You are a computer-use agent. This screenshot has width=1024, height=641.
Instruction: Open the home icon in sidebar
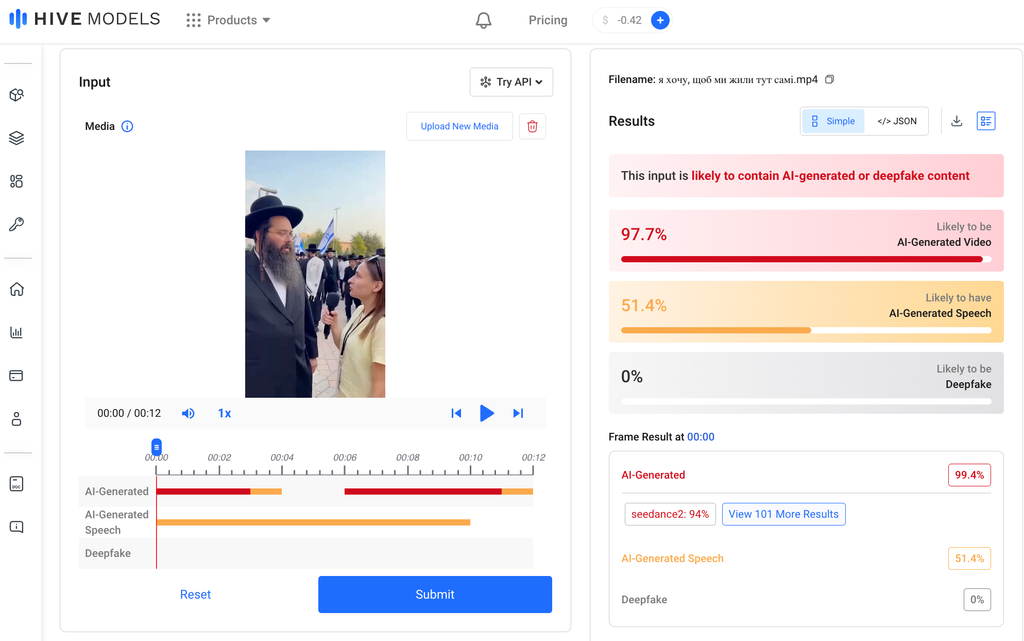(x=16, y=289)
